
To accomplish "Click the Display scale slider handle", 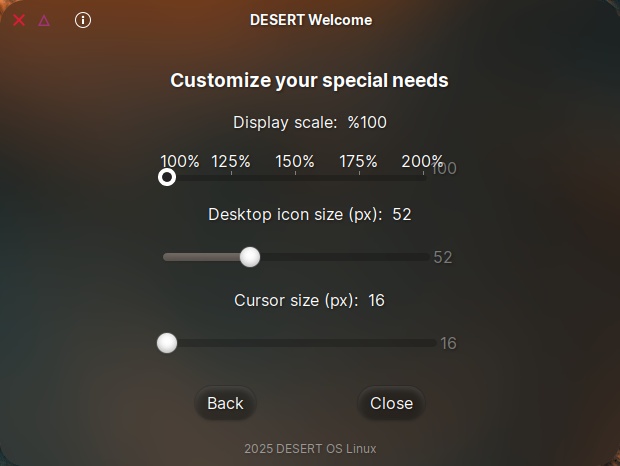I will tap(167, 177).
